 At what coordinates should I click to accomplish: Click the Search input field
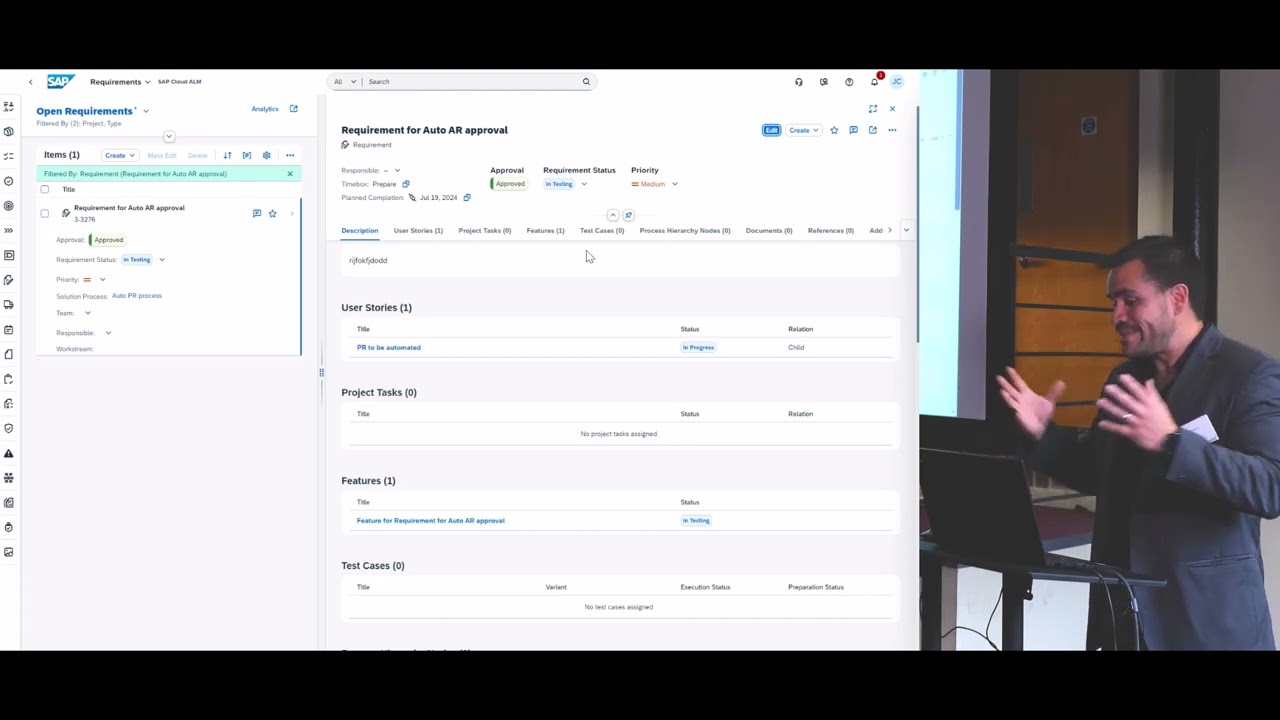click(472, 82)
